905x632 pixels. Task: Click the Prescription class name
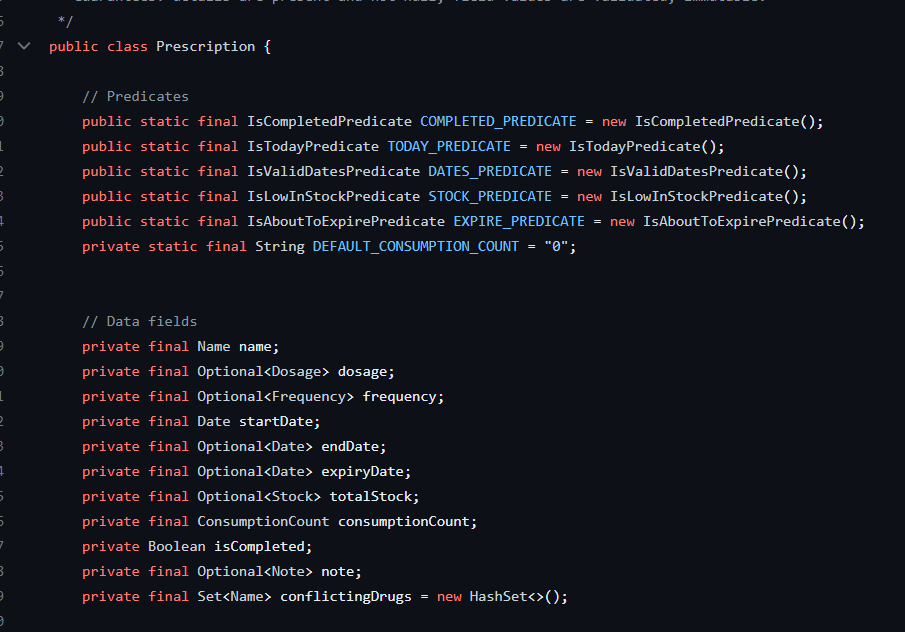click(205, 47)
